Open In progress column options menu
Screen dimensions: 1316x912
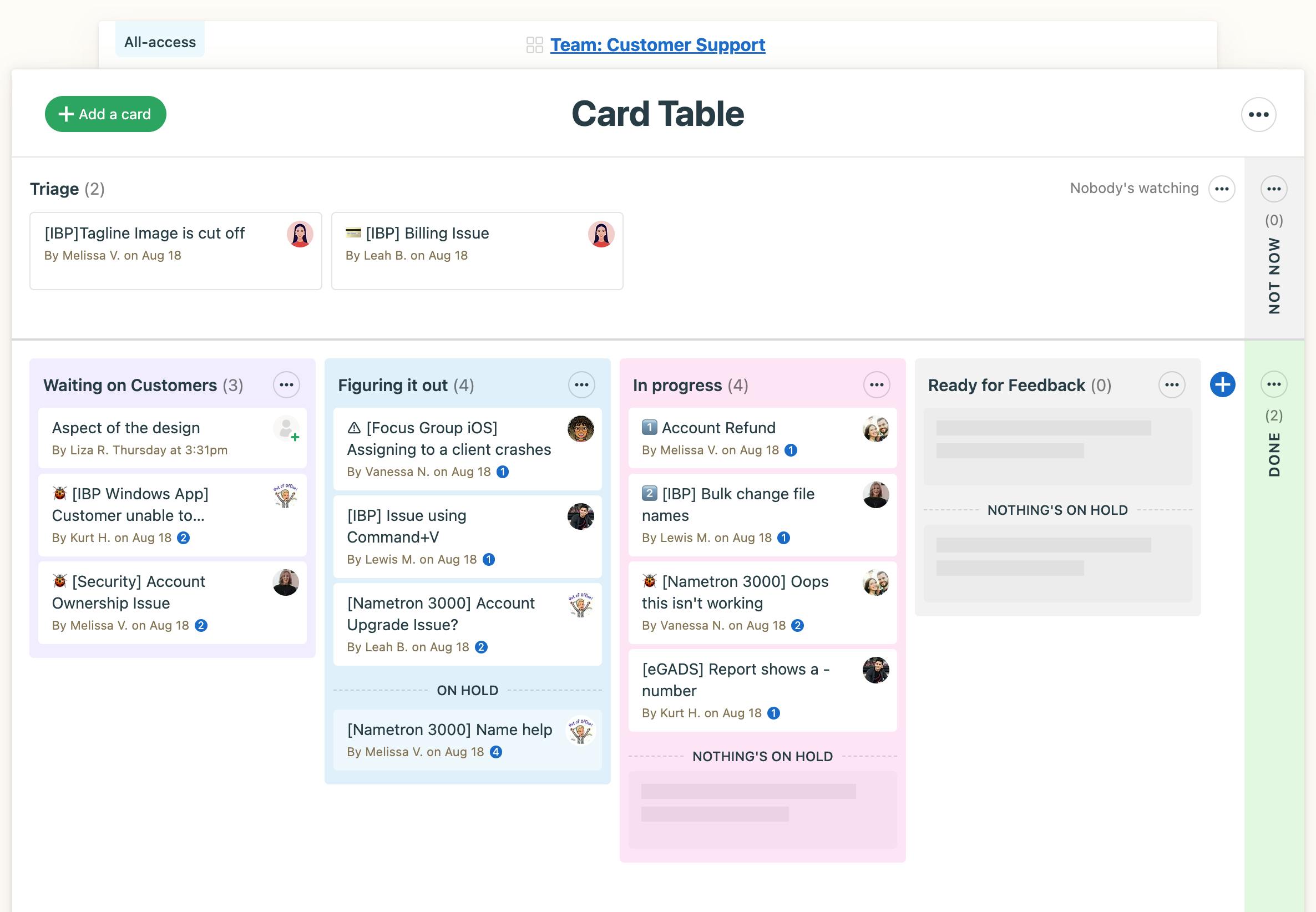coord(877,385)
